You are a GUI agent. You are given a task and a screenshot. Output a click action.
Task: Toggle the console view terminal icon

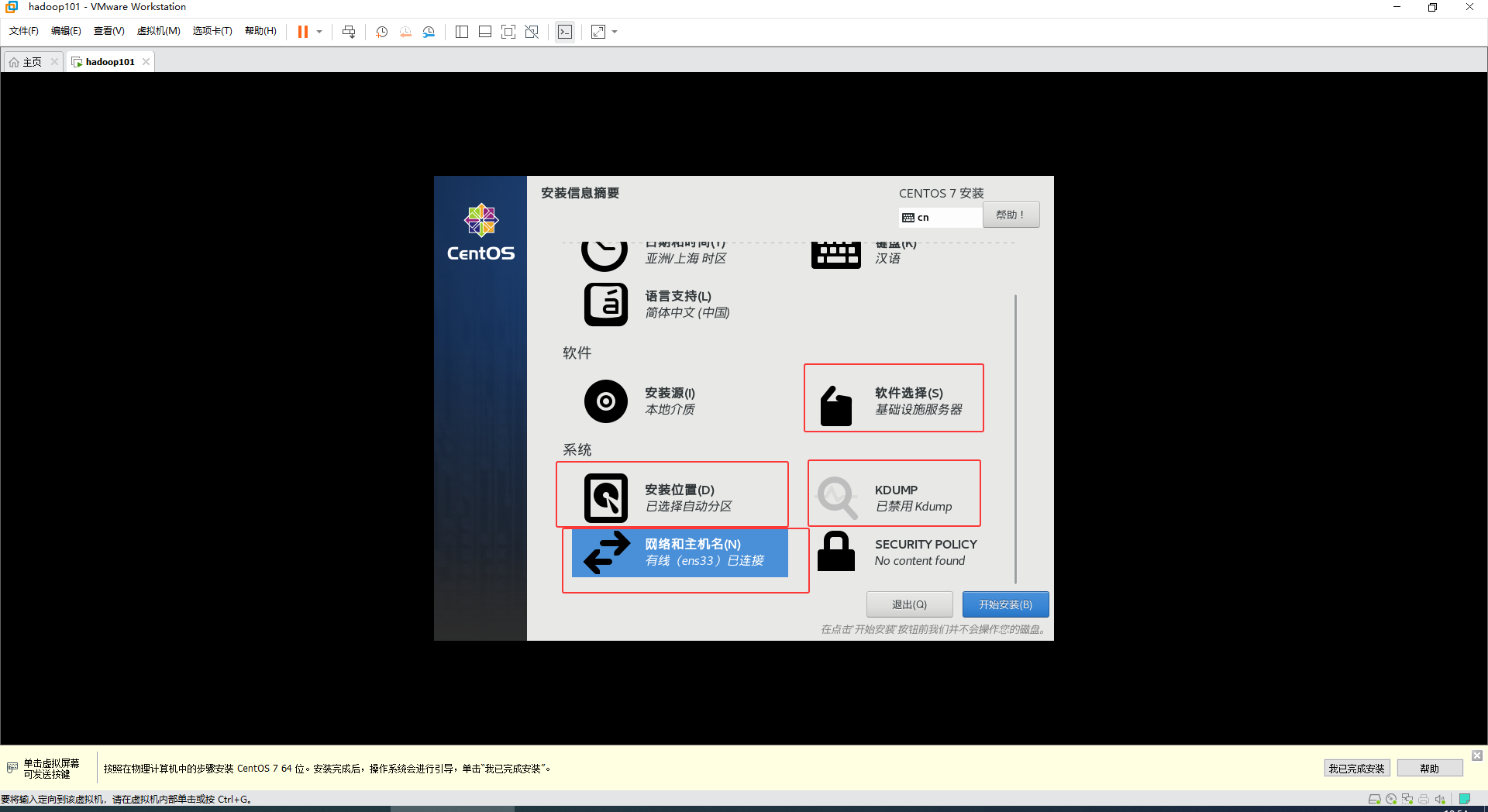tap(565, 32)
